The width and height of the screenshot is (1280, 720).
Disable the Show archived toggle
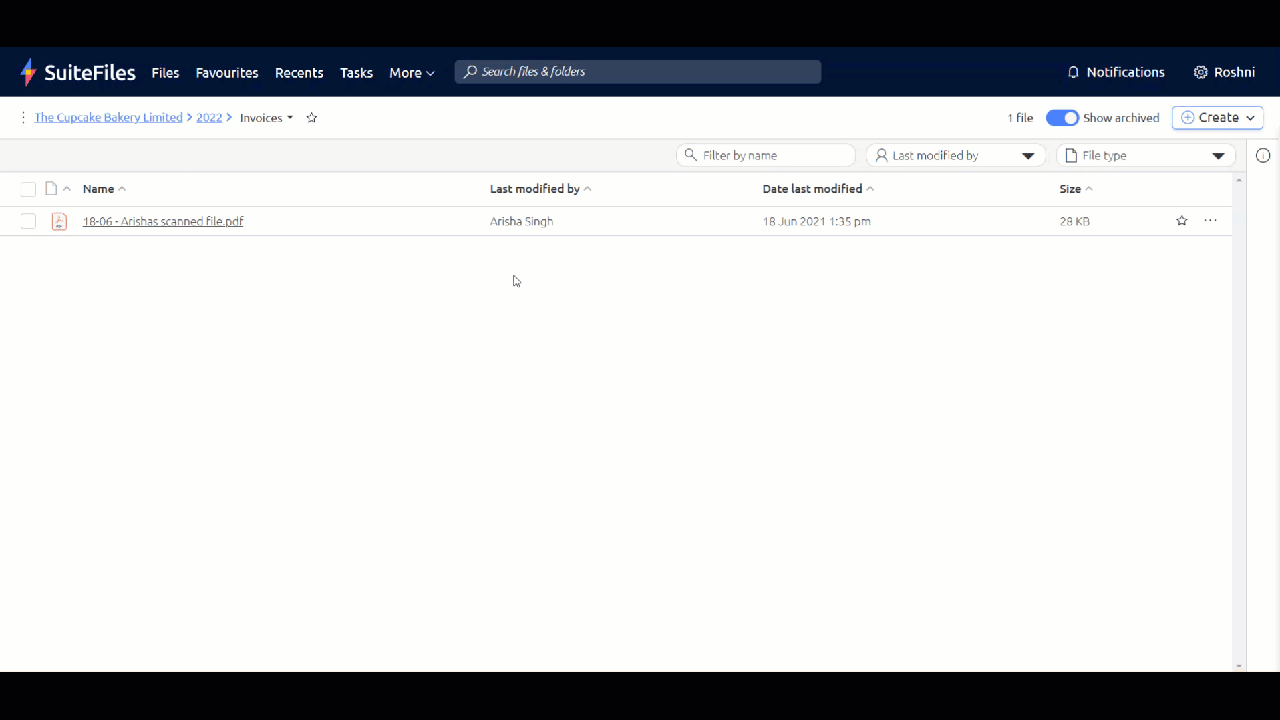(x=1062, y=117)
